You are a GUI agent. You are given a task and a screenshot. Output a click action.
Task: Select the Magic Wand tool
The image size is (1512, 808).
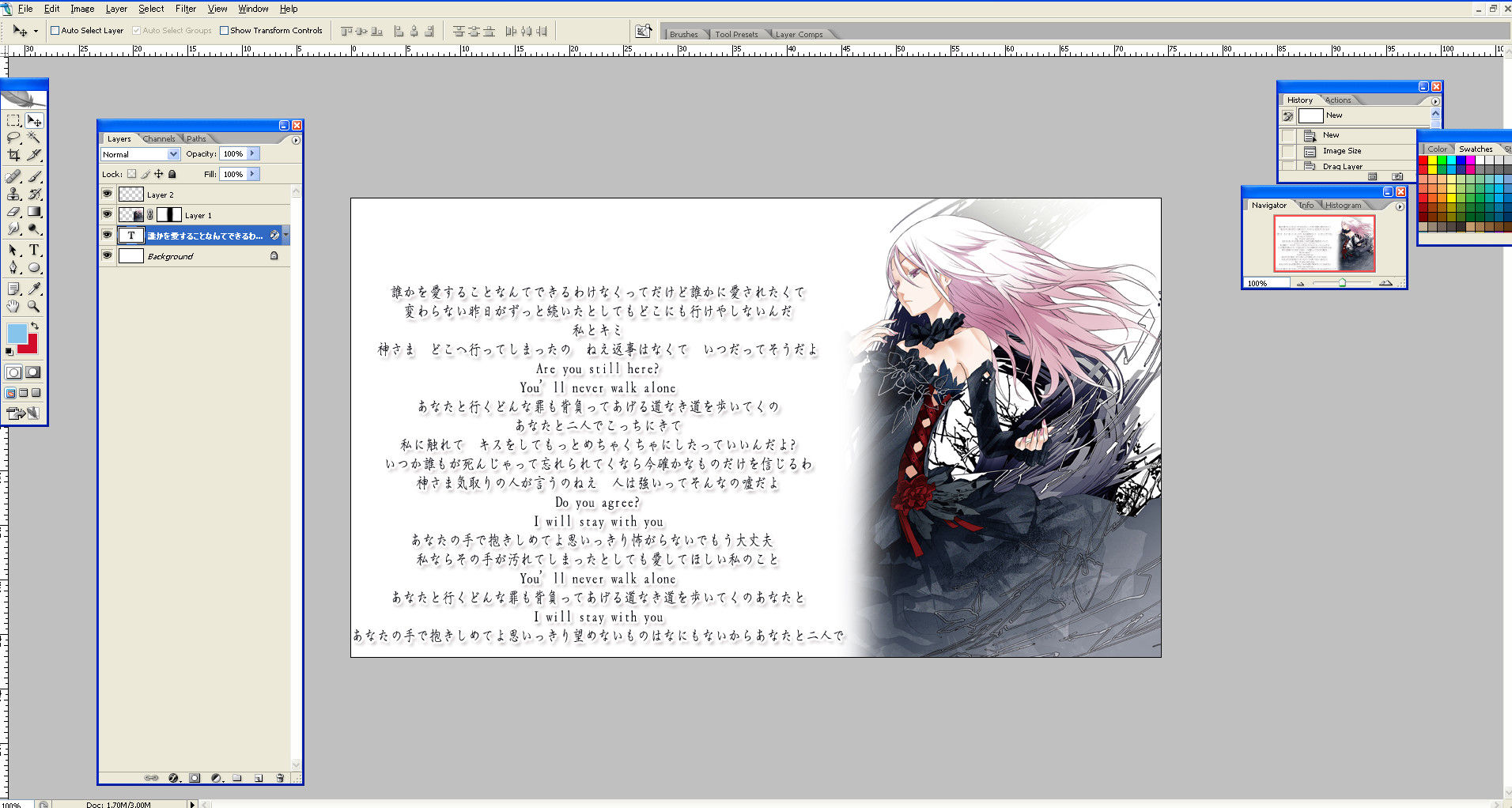pyautogui.click(x=34, y=138)
